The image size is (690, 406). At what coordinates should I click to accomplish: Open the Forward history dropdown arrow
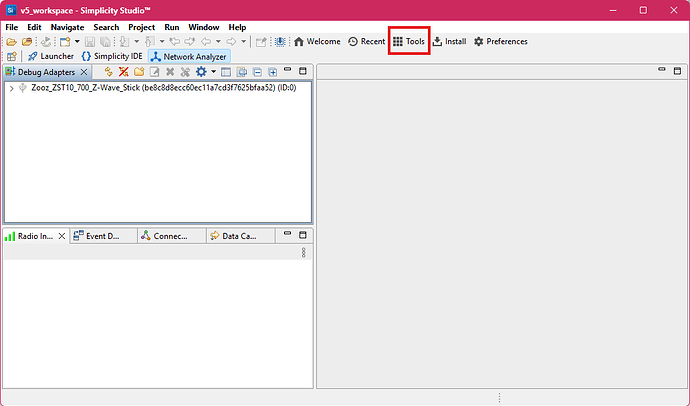pyautogui.click(x=243, y=42)
